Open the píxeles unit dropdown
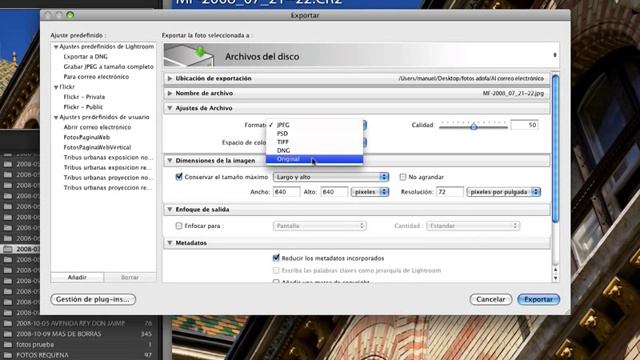 click(370, 191)
